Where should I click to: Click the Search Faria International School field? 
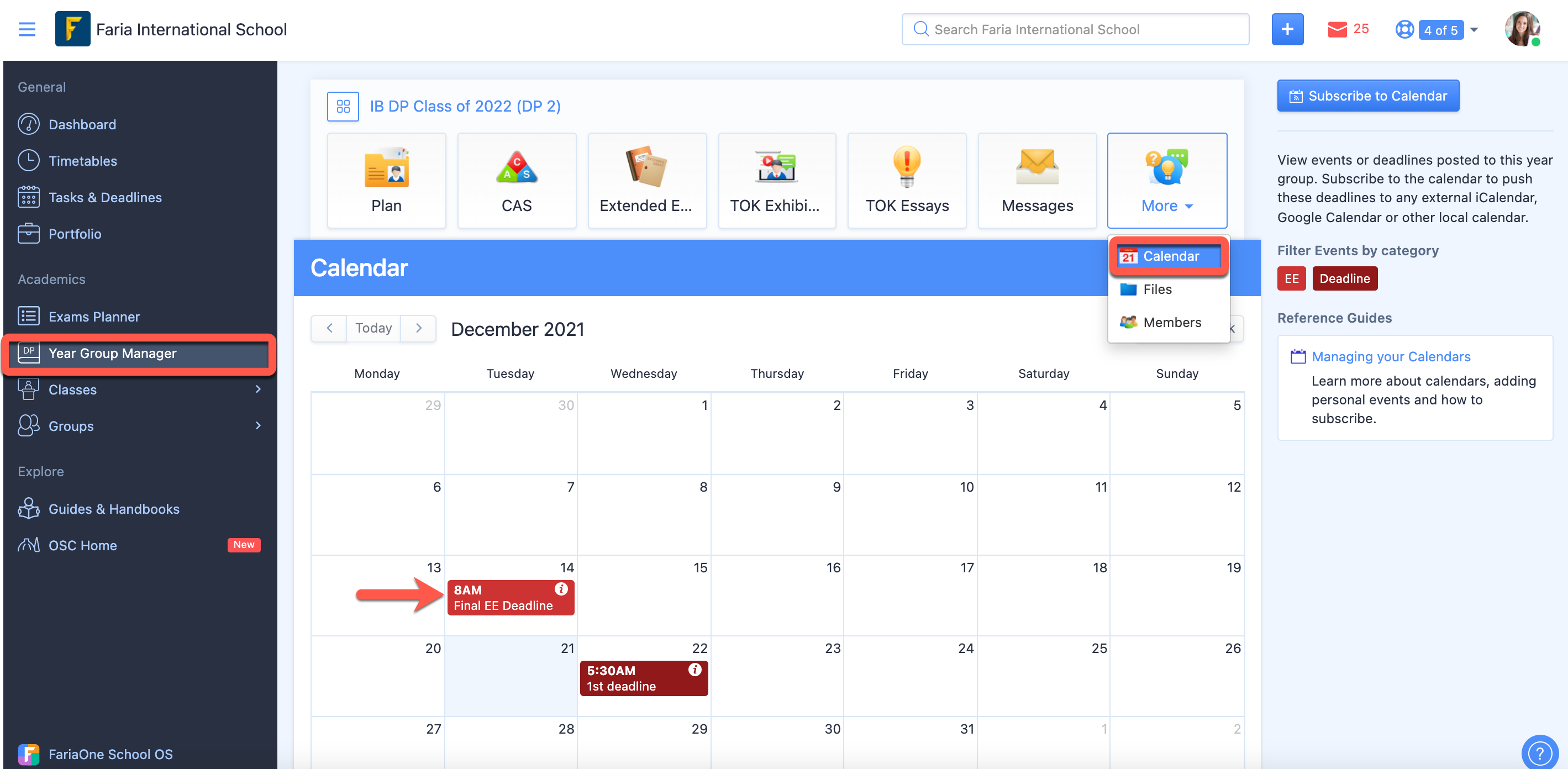pyautogui.click(x=1075, y=29)
